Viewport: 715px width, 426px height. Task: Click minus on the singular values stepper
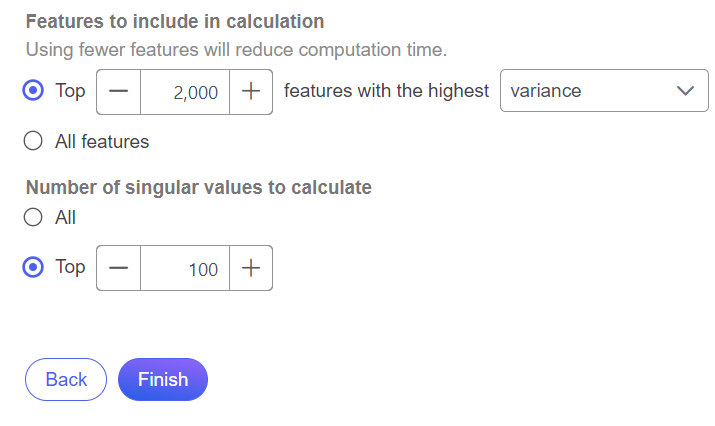pos(119,268)
